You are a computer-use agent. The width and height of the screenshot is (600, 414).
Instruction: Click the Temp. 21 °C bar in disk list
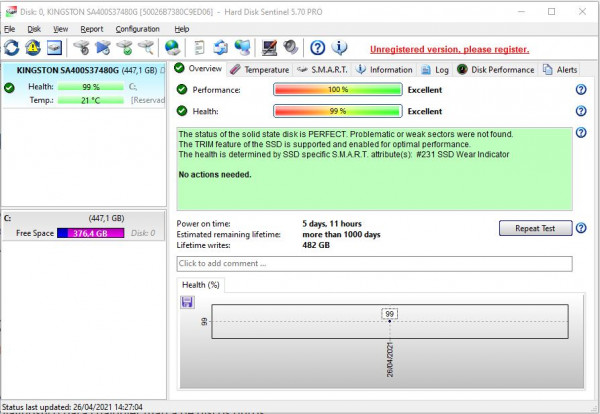[x=91, y=100]
